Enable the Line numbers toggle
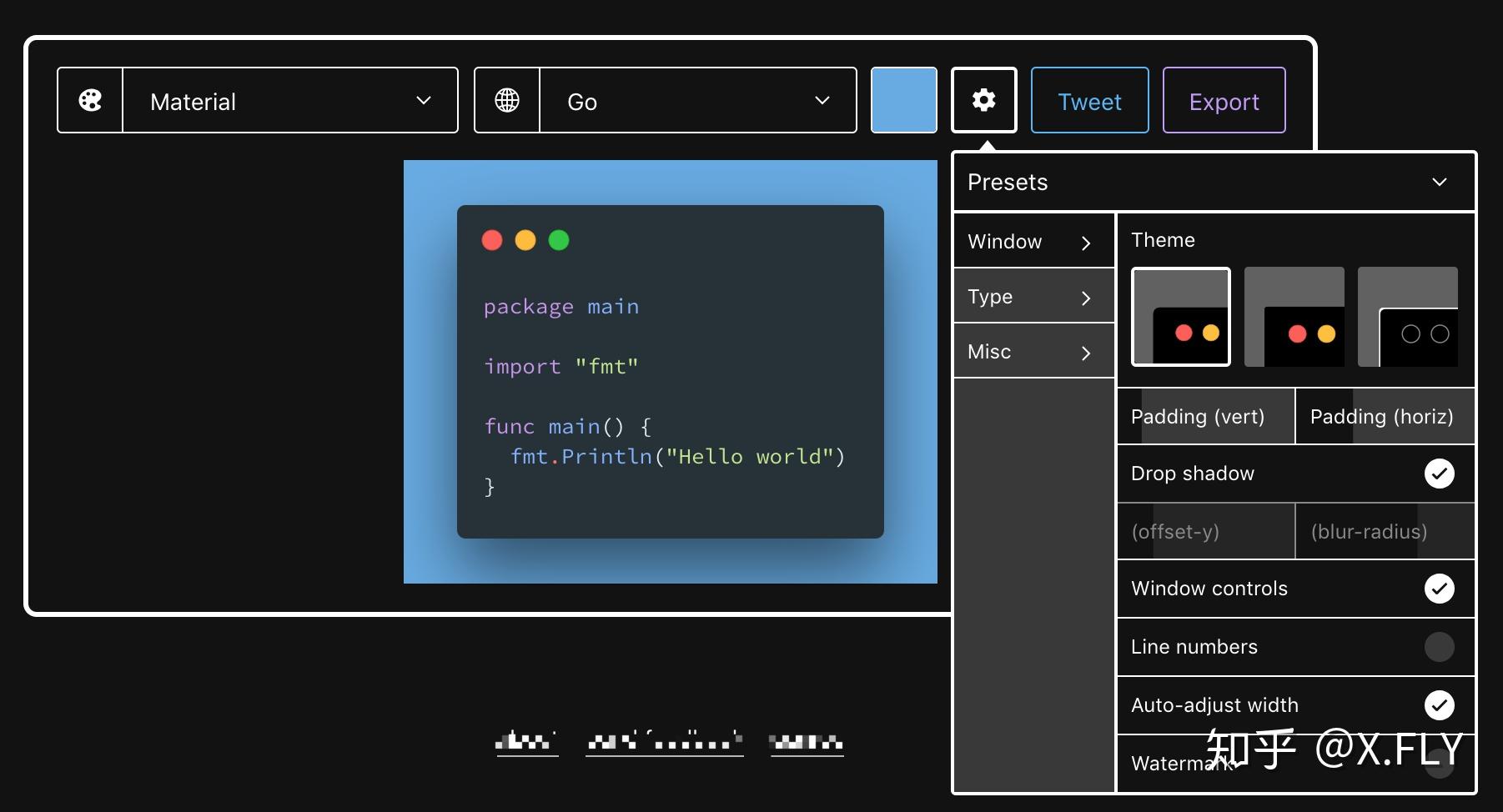Screen dimensions: 1503x812 pyautogui.click(x=1440, y=647)
